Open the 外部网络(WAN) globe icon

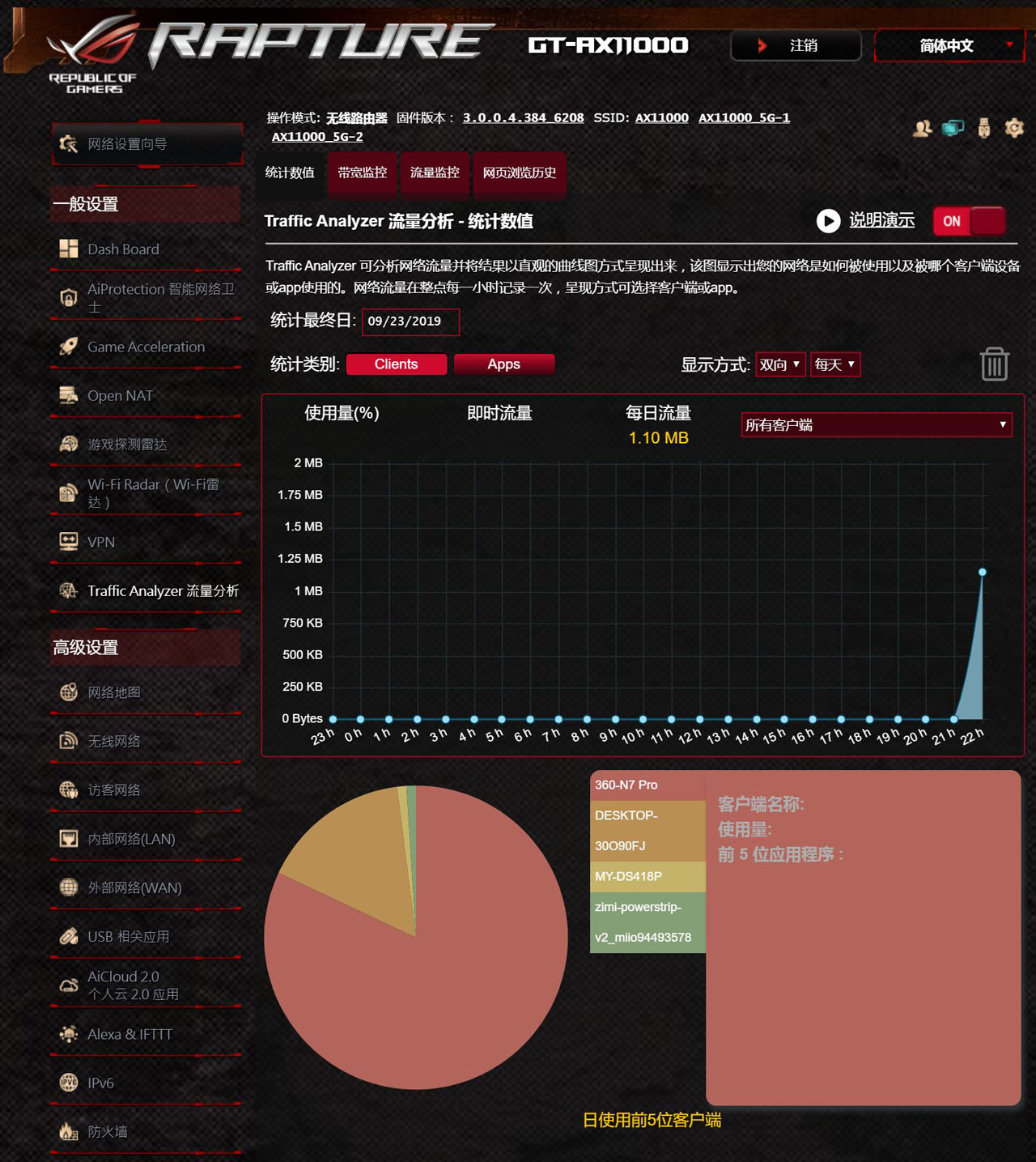69,887
